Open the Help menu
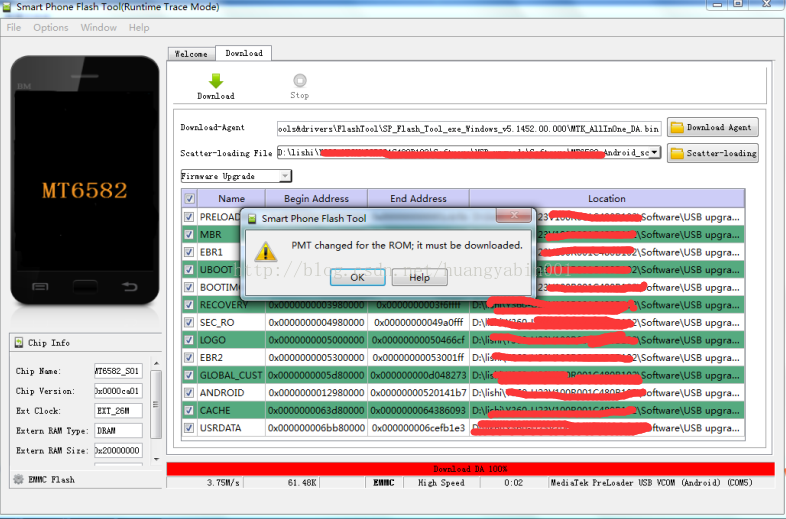The height and width of the screenshot is (519, 786). coord(139,28)
